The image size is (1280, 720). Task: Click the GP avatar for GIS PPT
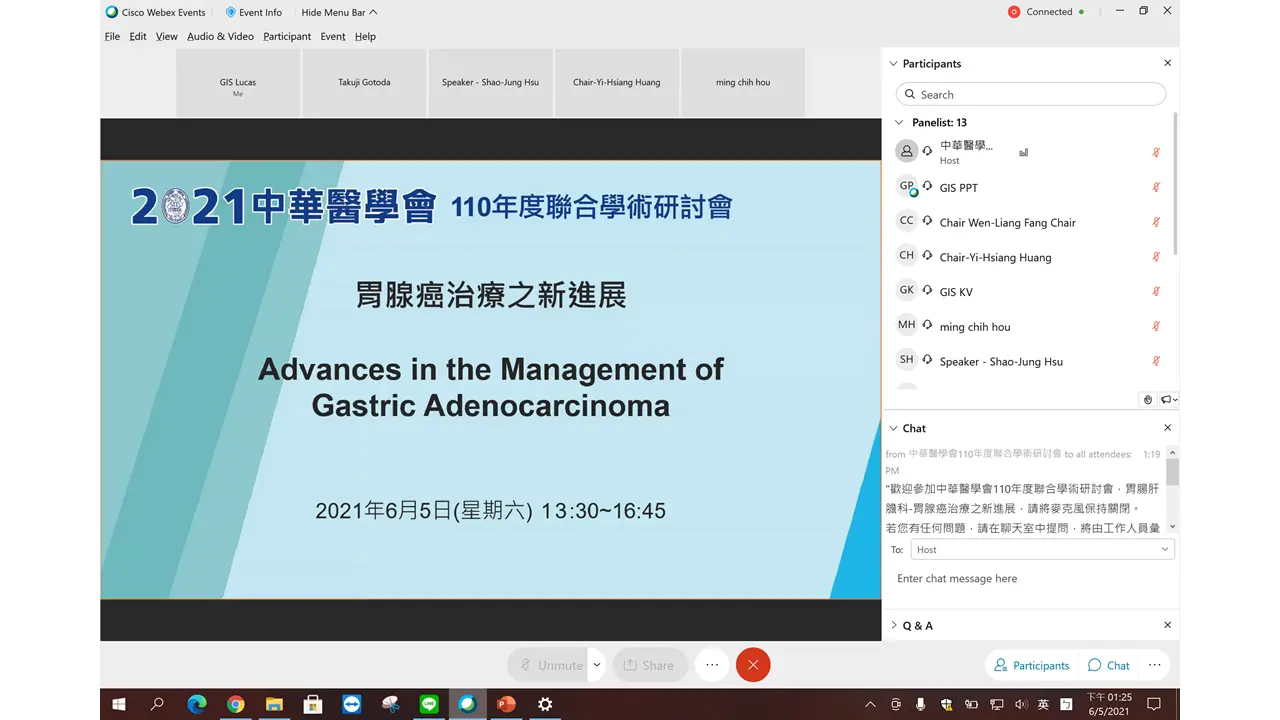907,187
